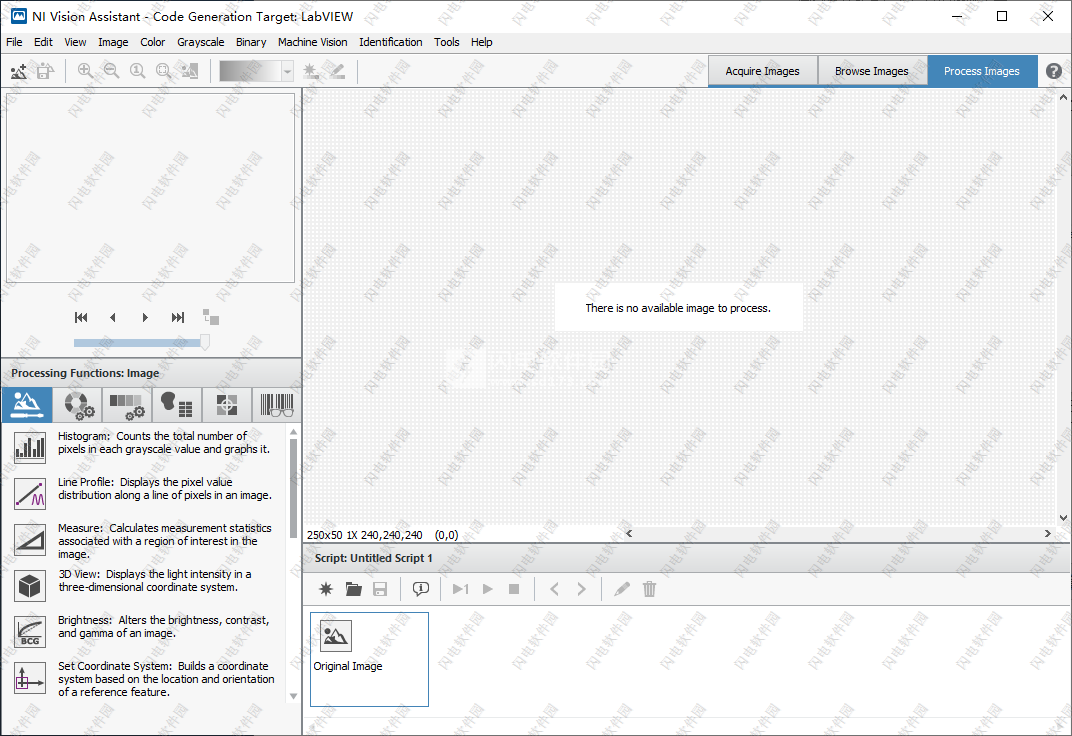Click the functions list scroll down arrow
This screenshot has width=1072, height=736.
293,696
